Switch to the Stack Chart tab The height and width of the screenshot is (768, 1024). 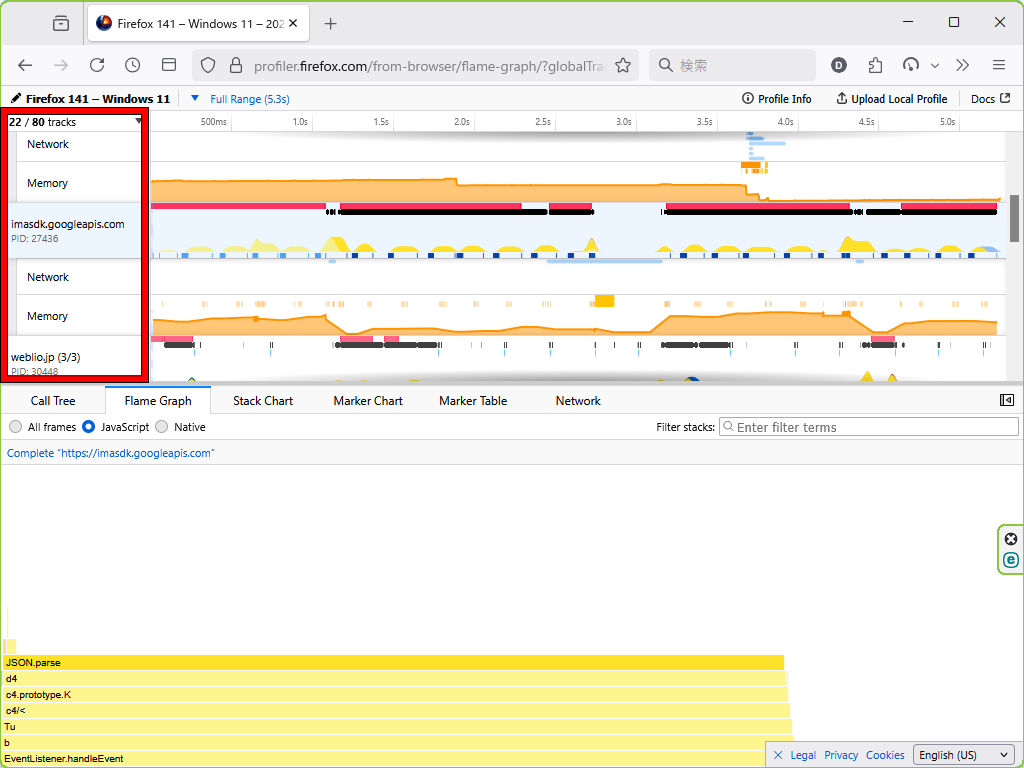(x=263, y=401)
